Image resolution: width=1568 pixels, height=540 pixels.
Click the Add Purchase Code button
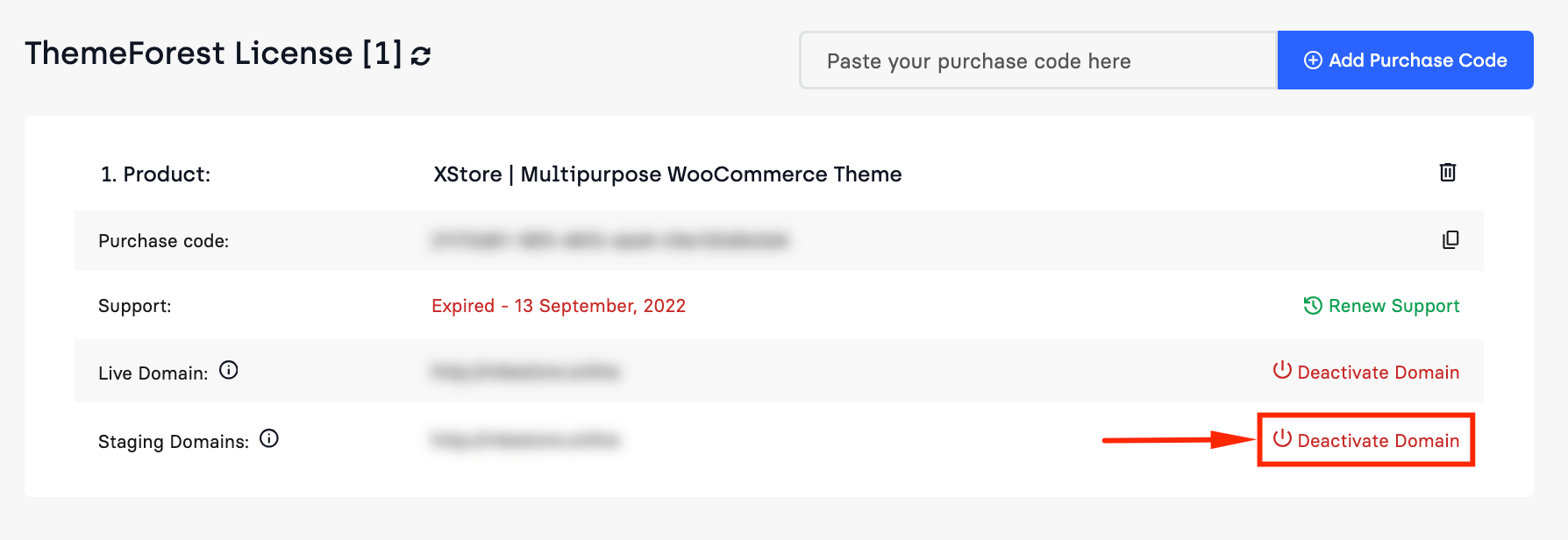[x=1405, y=60]
